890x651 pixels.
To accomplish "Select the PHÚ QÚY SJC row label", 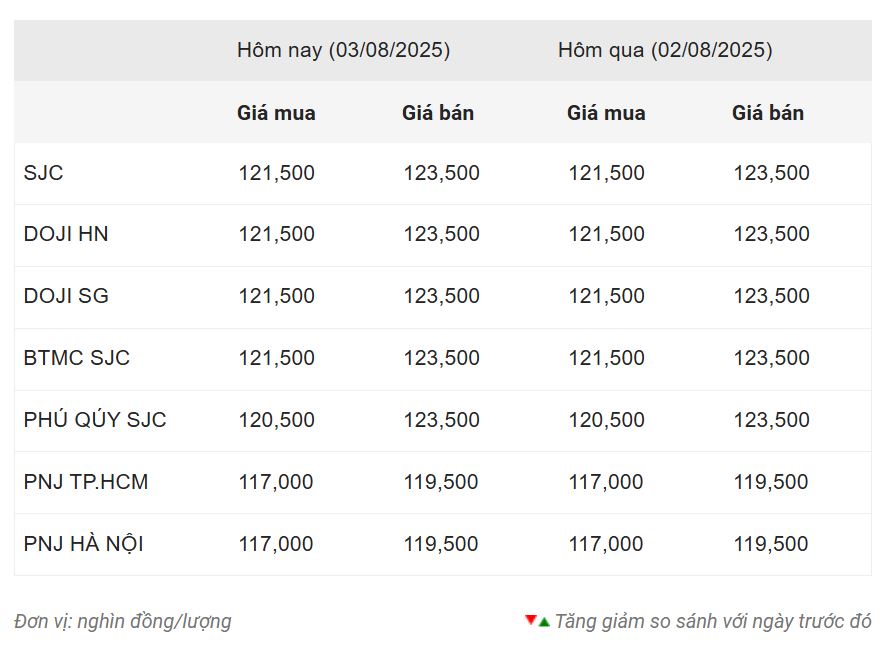I will pyautogui.click(x=95, y=419).
